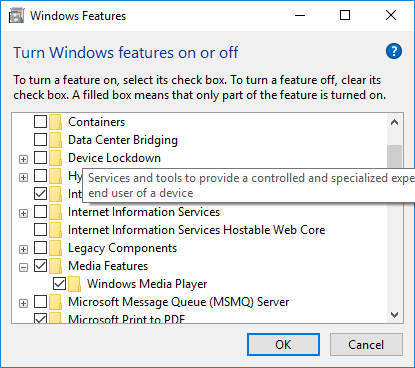415x368 pixels.
Task: Select the Internet Information Services tree item
Action: coord(144,212)
